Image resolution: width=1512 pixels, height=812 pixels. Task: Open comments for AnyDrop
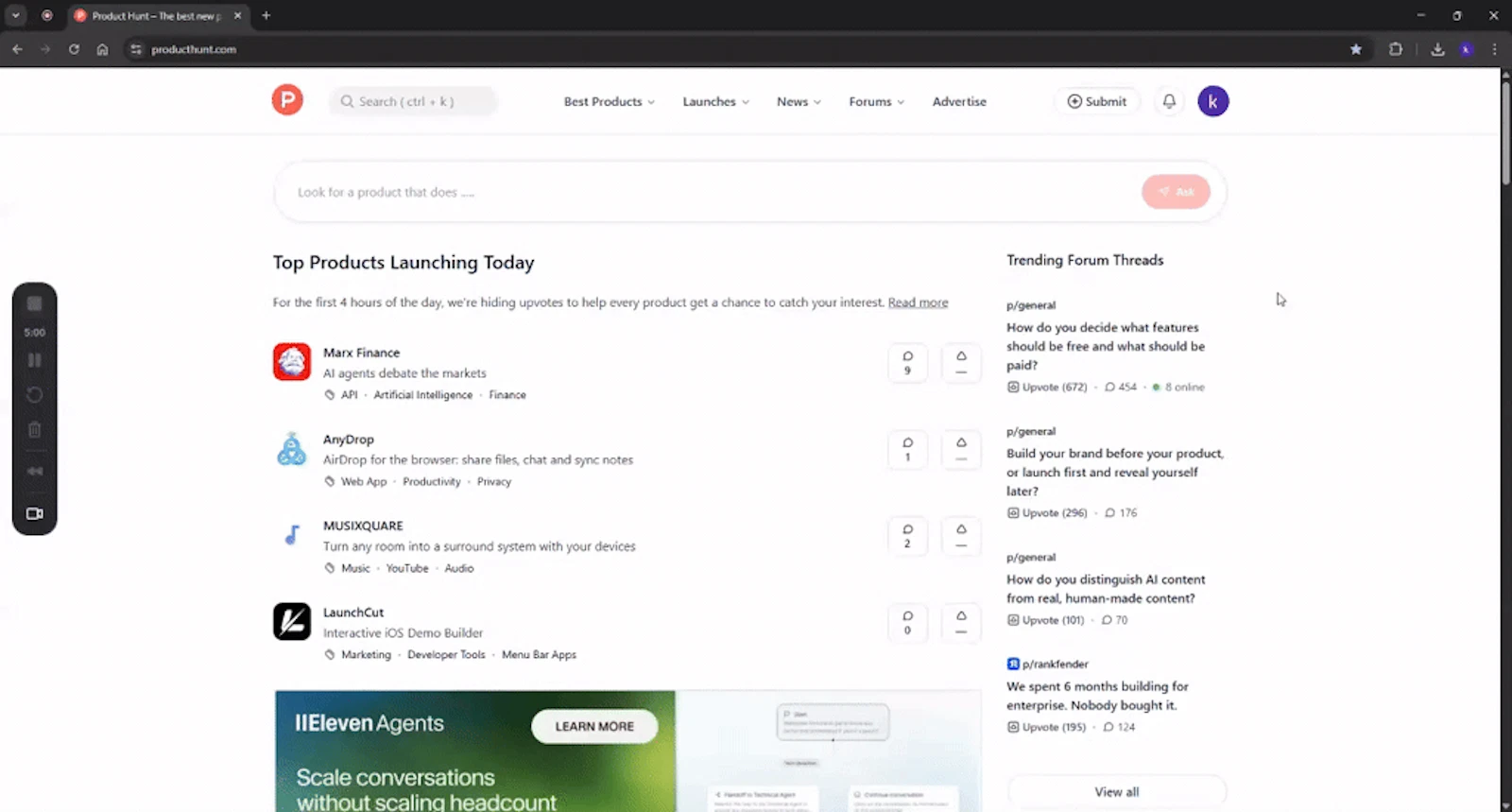coord(907,450)
